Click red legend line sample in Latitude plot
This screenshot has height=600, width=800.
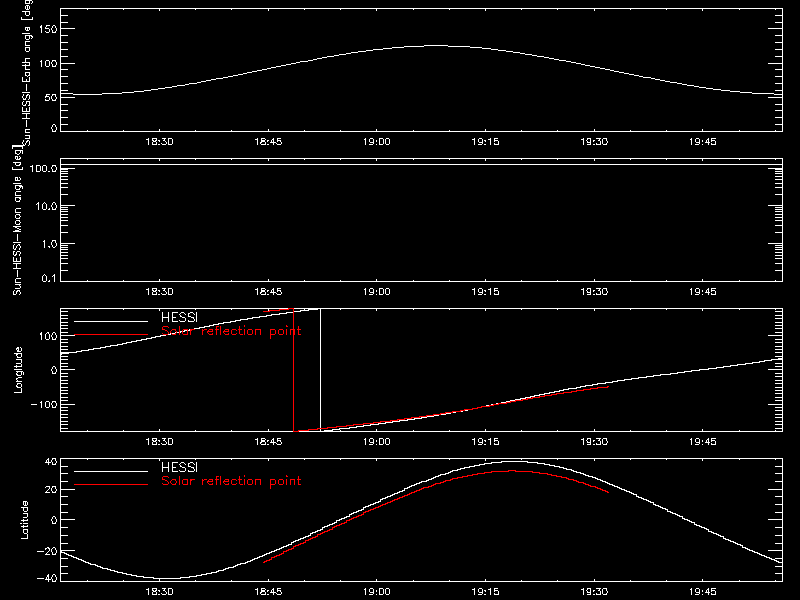click(x=111, y=484)
